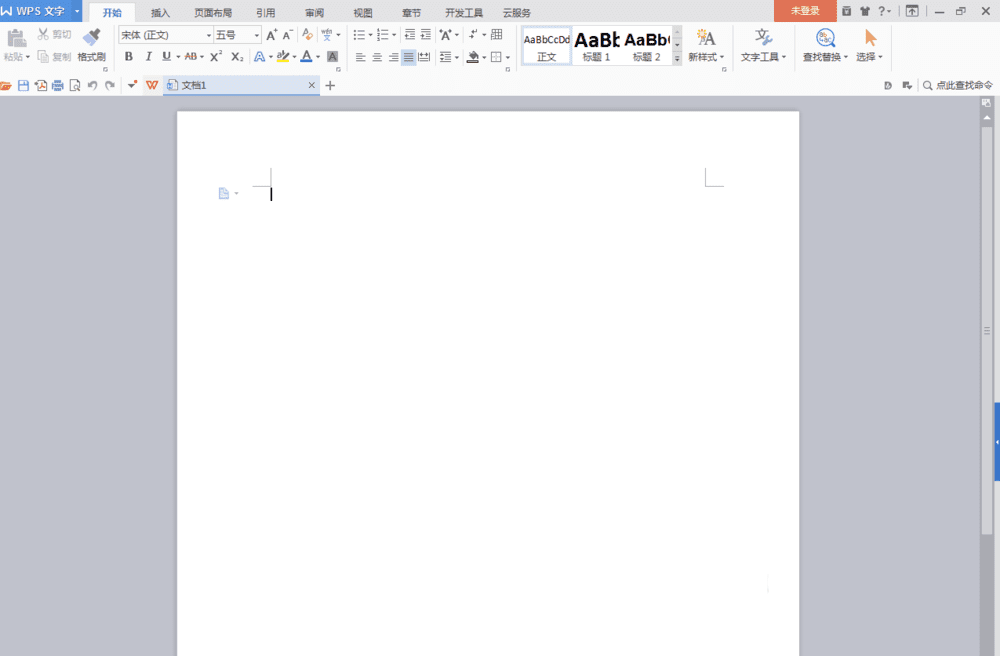Click the print icon in quick access bar
Viewport: 1000px width, 656px height.
[x=58, y=85]
